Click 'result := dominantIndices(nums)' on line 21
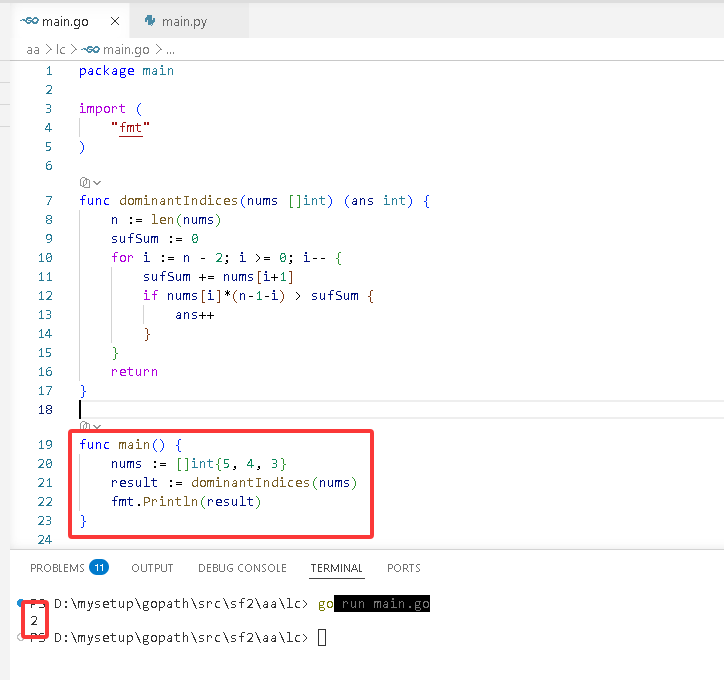The width and height of the screenshot is (724, 680). point(234,482)
